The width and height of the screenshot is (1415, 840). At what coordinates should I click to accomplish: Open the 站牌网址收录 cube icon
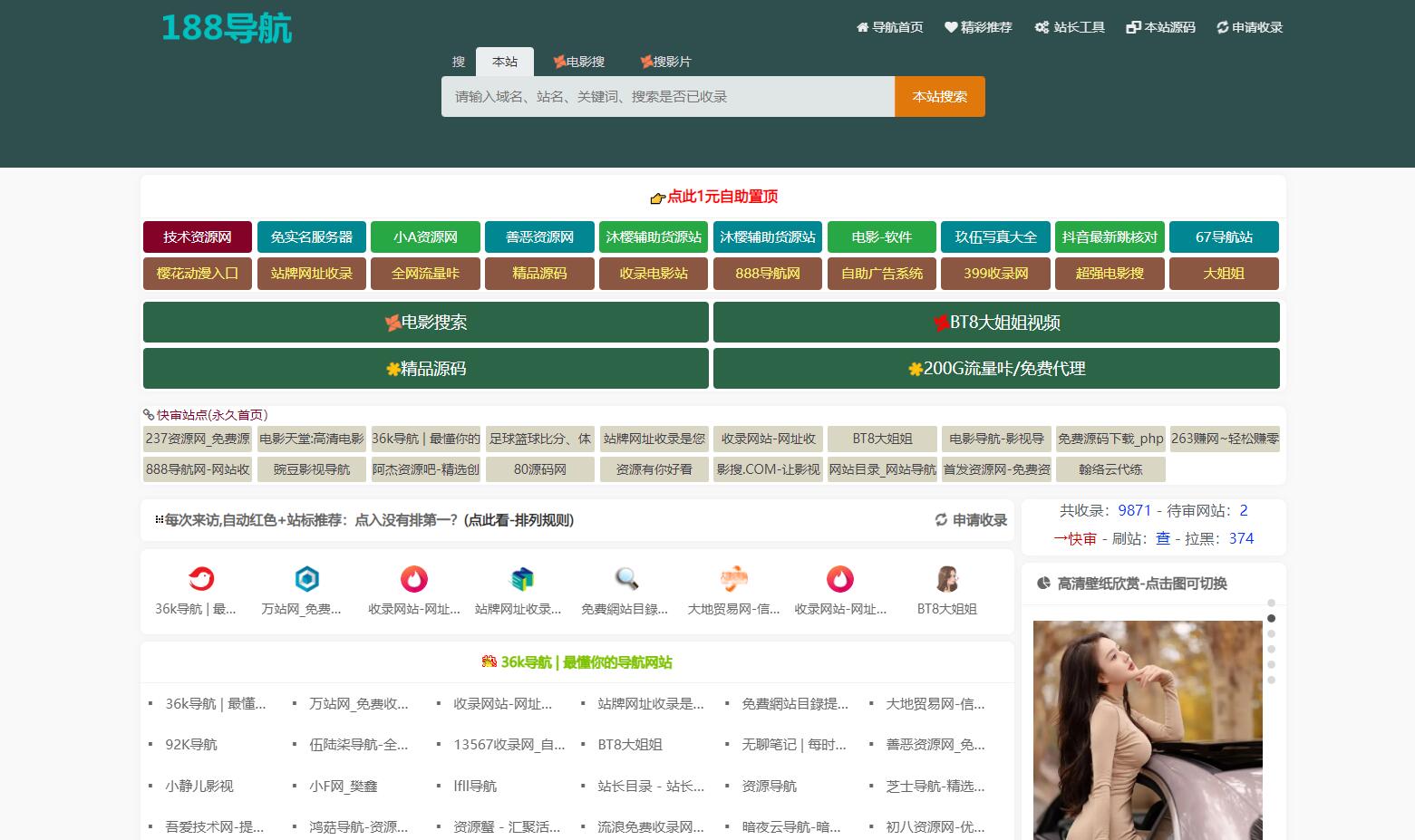pyautogui.click(x=521, y=579)
